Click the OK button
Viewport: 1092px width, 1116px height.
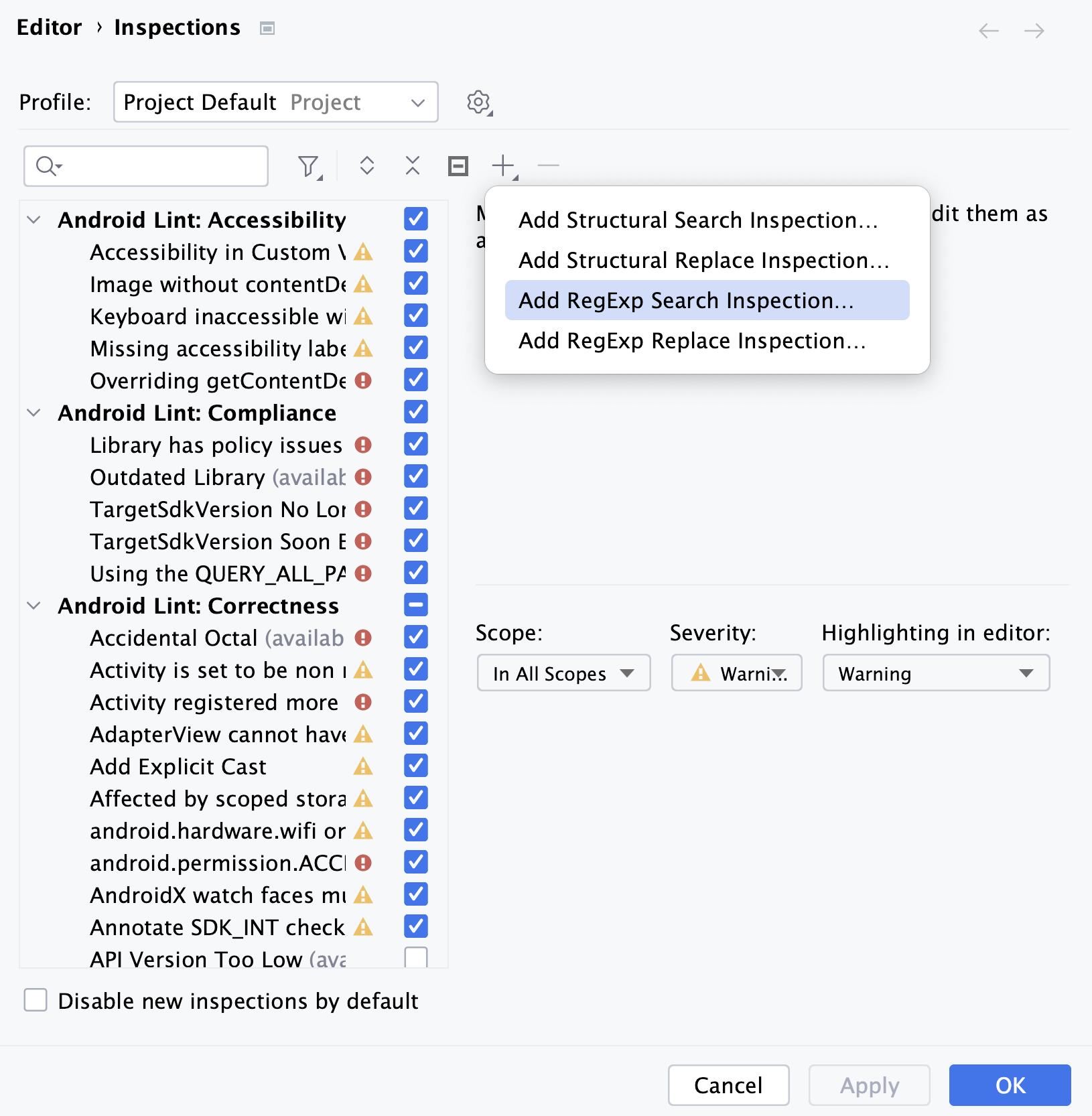(x=1010, y=1085)
